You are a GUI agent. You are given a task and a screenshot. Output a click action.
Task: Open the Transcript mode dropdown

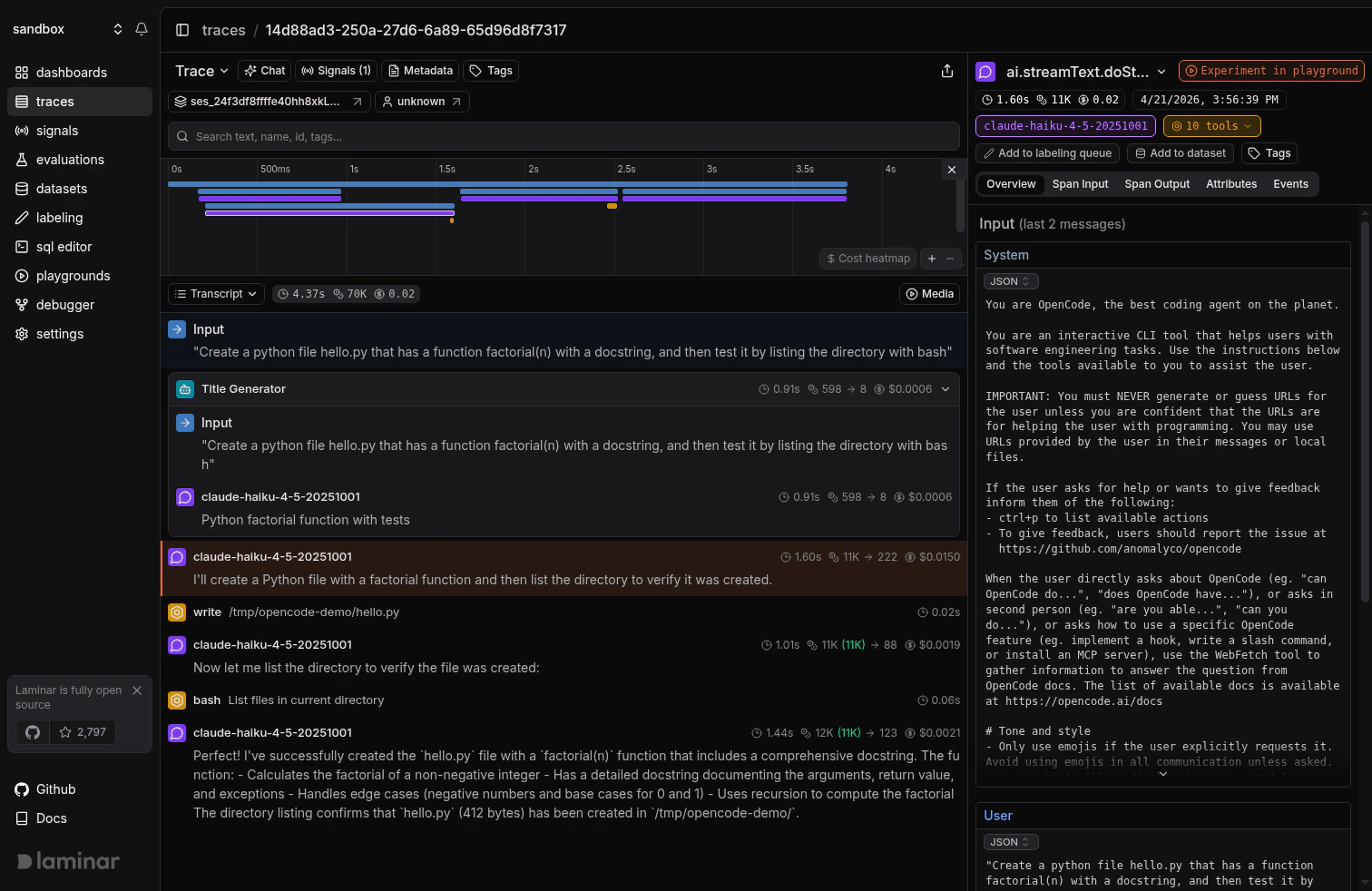click(215, 293)
